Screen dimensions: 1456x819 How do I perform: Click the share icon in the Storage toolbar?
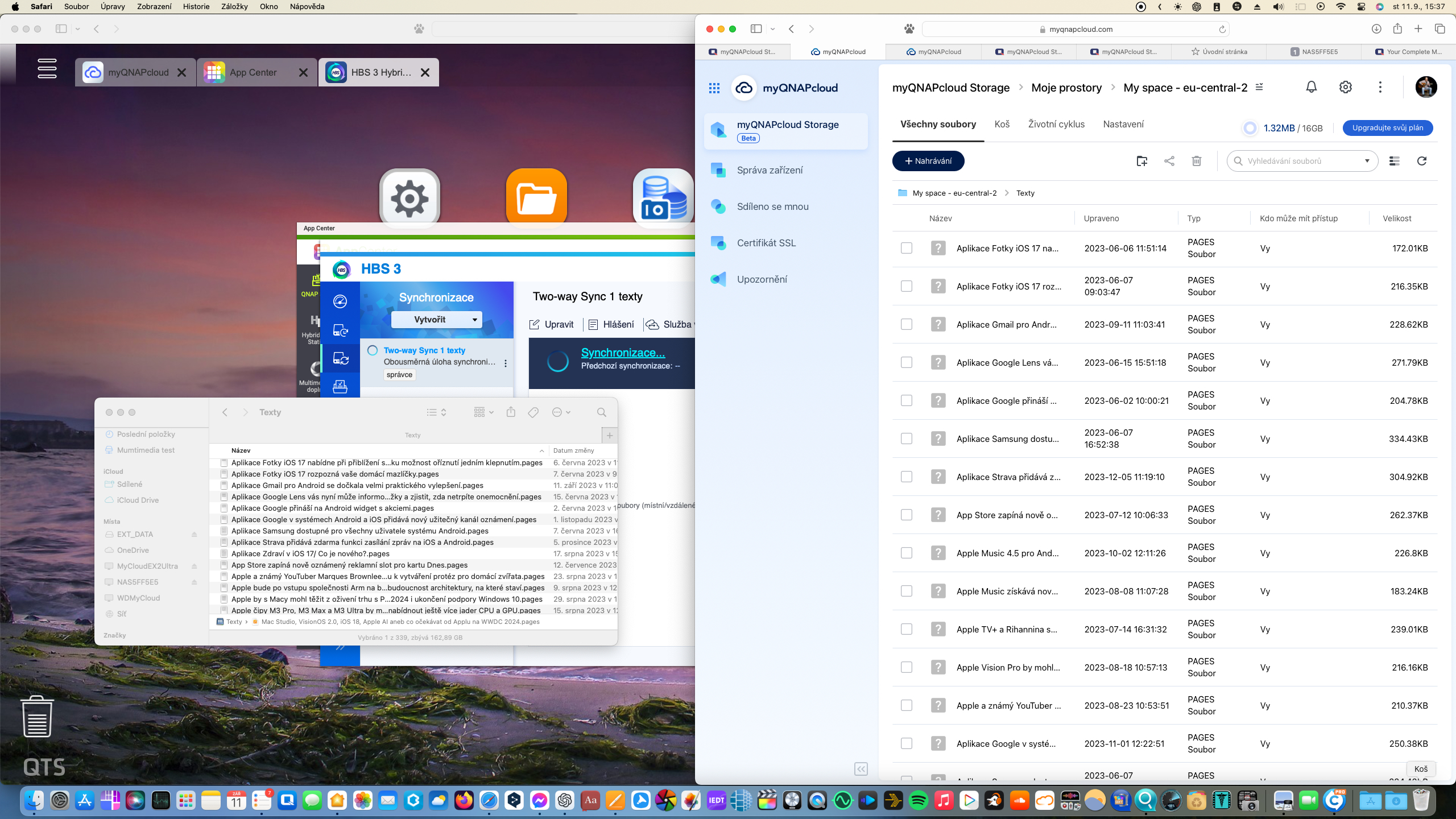[x=1169, y=161]
